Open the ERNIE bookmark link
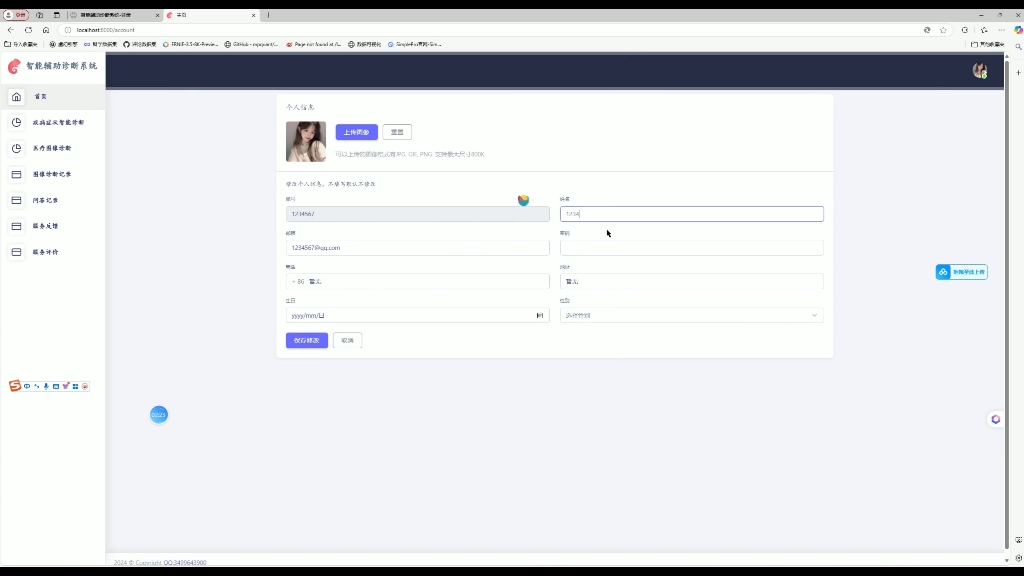The height and width of the screenshot is (576, 1024). tap(191, 44)
